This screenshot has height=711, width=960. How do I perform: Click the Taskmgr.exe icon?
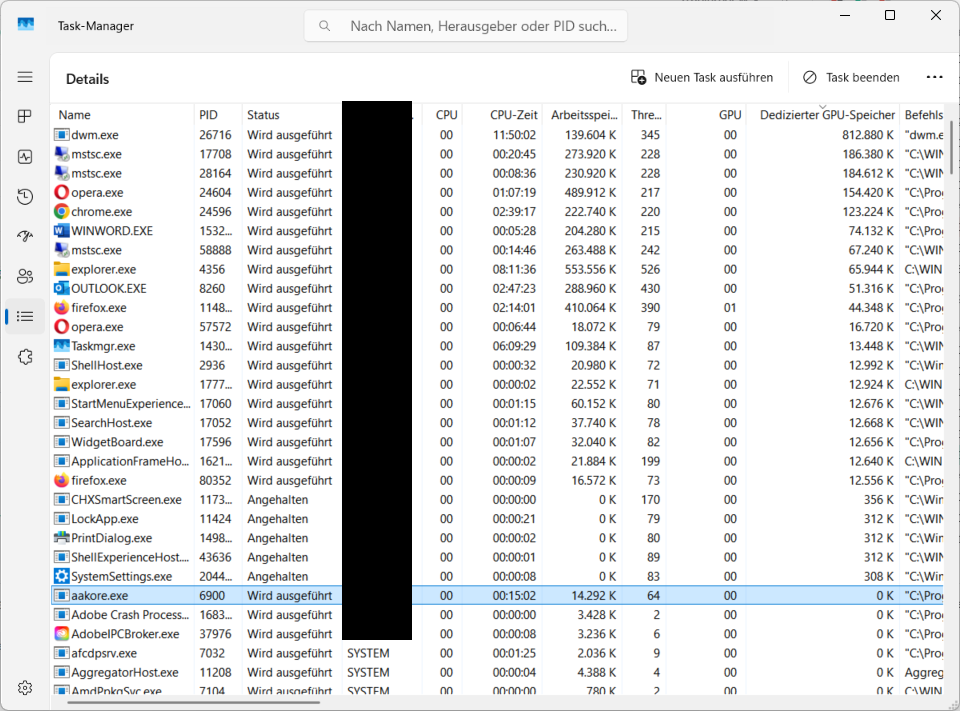point(61,346)
